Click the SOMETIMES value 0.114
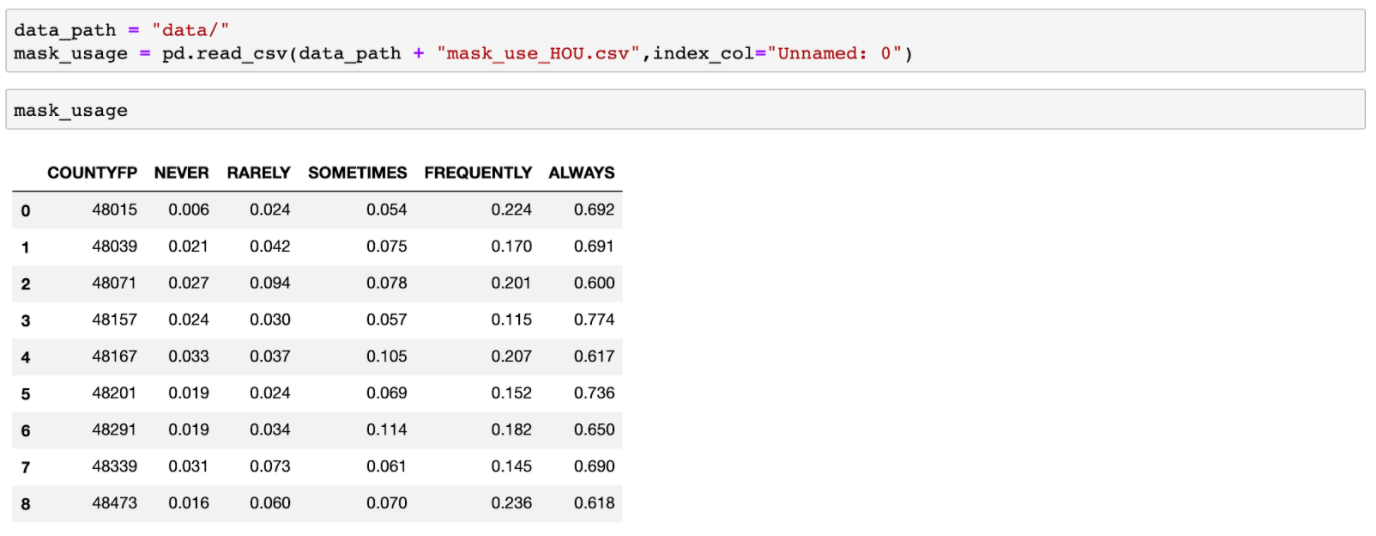 click(386, 430)
